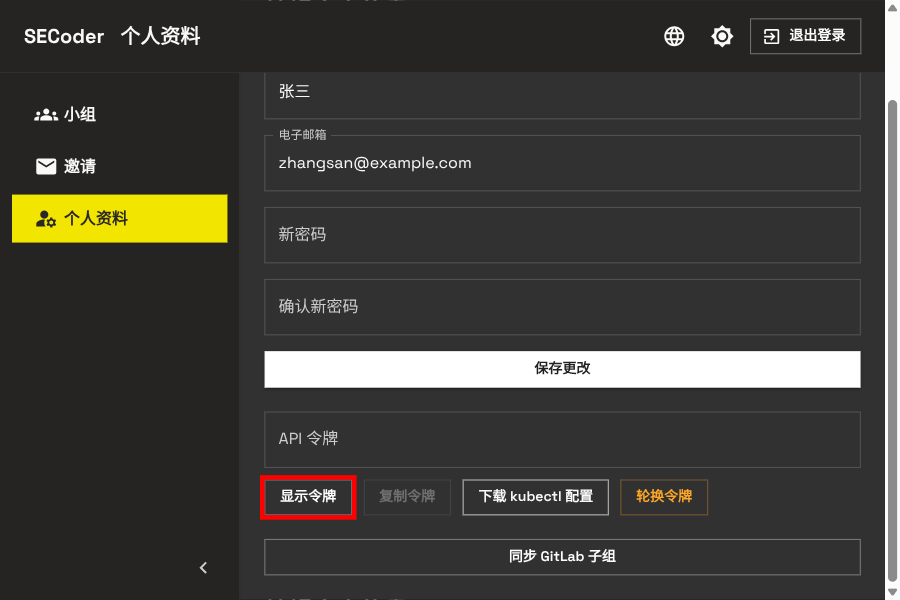This screenshot has height=600, width=900.
Task: Click the SECoder logo text
Action: (x=64, y=36)
